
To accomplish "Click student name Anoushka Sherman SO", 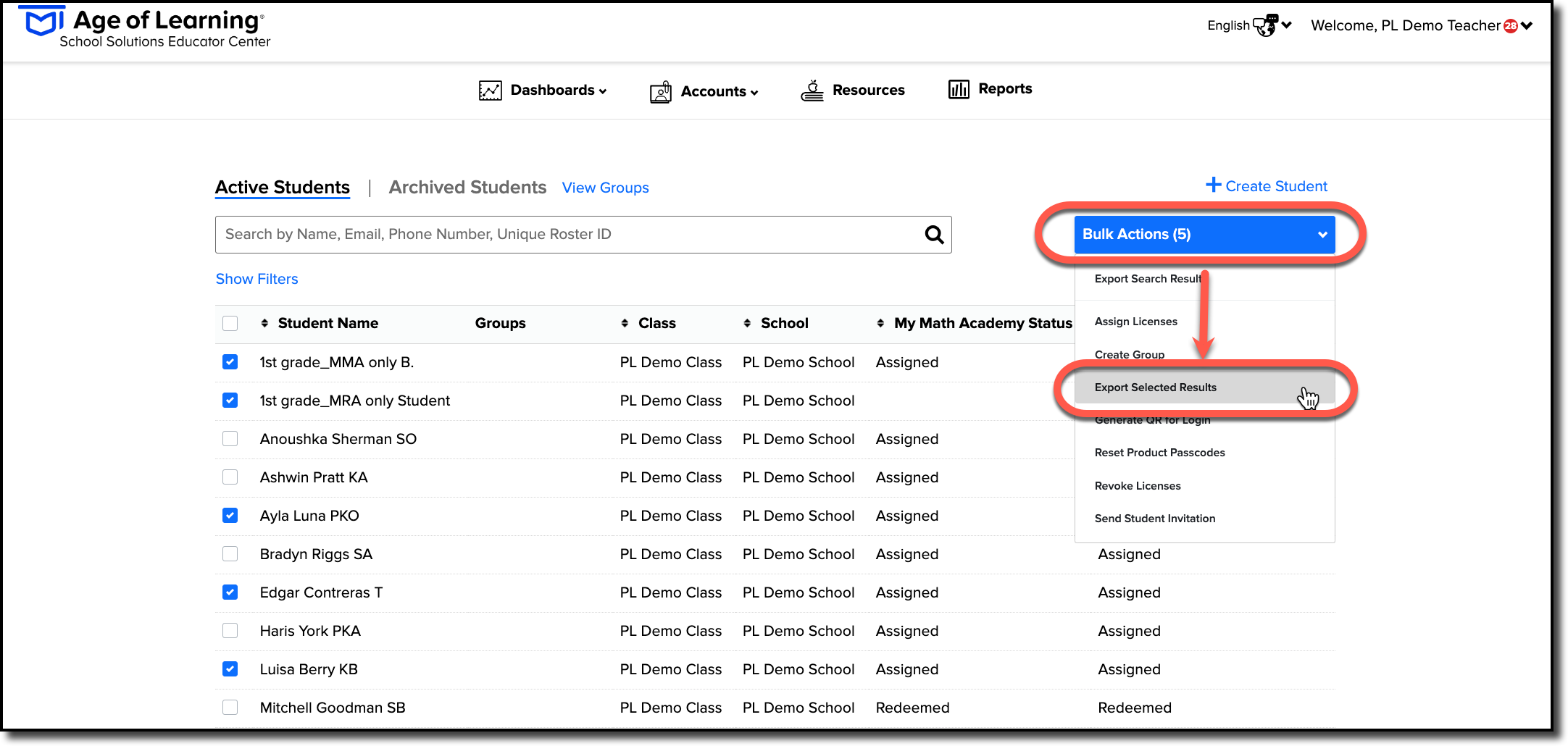I will [338, 439].
